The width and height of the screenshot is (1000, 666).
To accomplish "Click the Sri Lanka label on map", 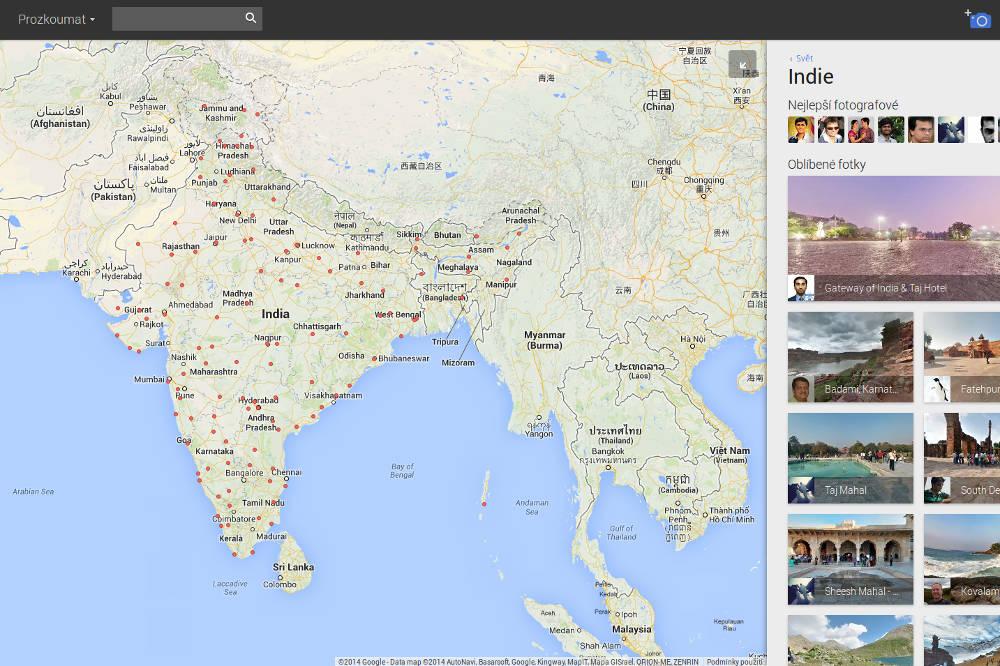I will point(293,567).
